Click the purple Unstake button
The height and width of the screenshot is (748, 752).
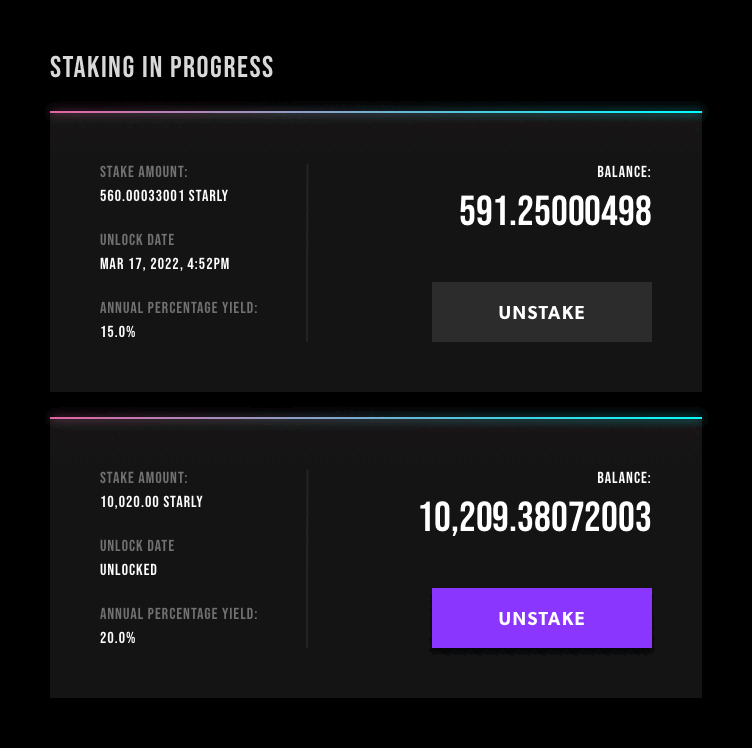541,618
